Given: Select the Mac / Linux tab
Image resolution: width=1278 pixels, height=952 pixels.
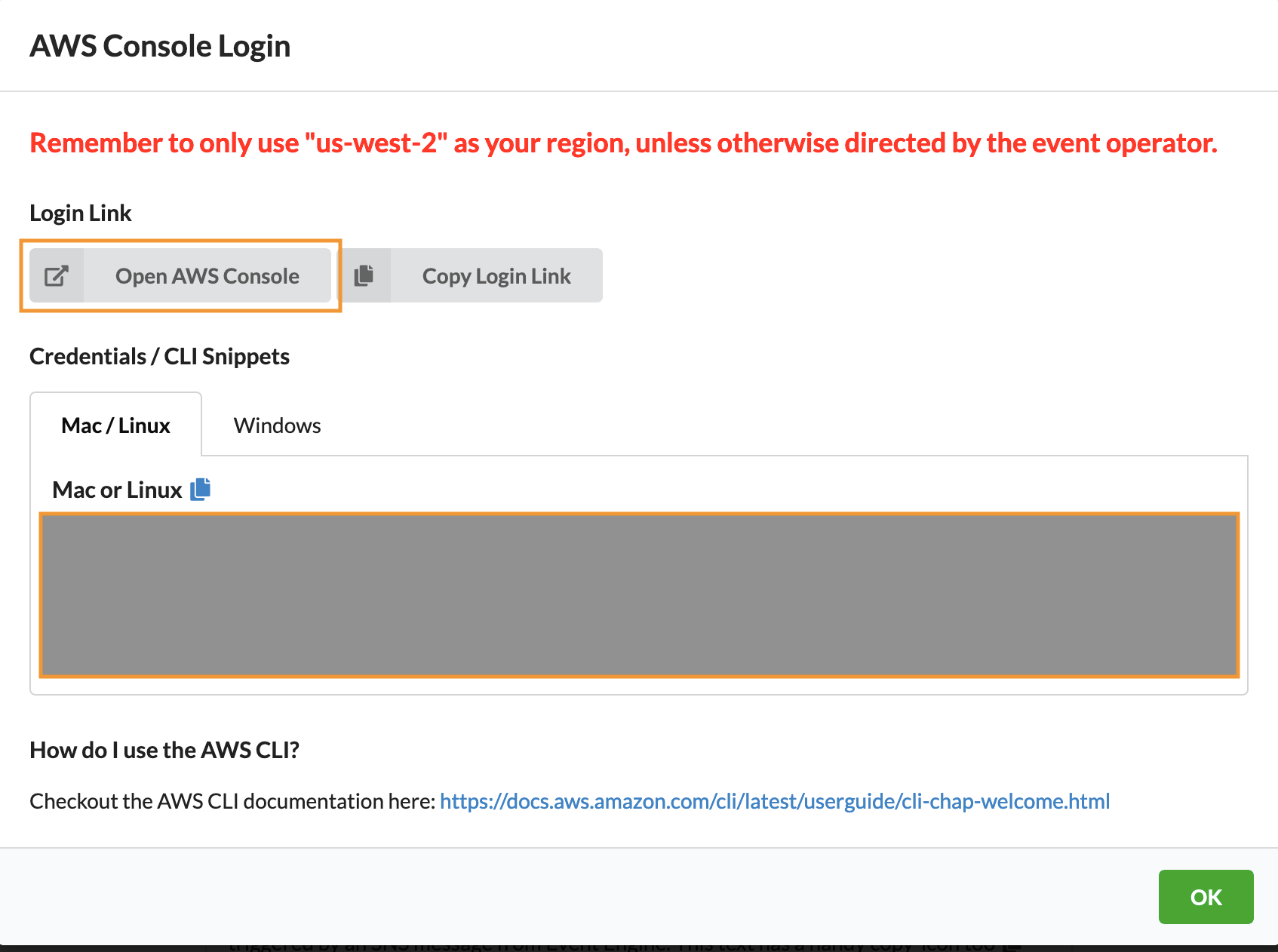Looking at the screenshot, I should coord(115,425).
